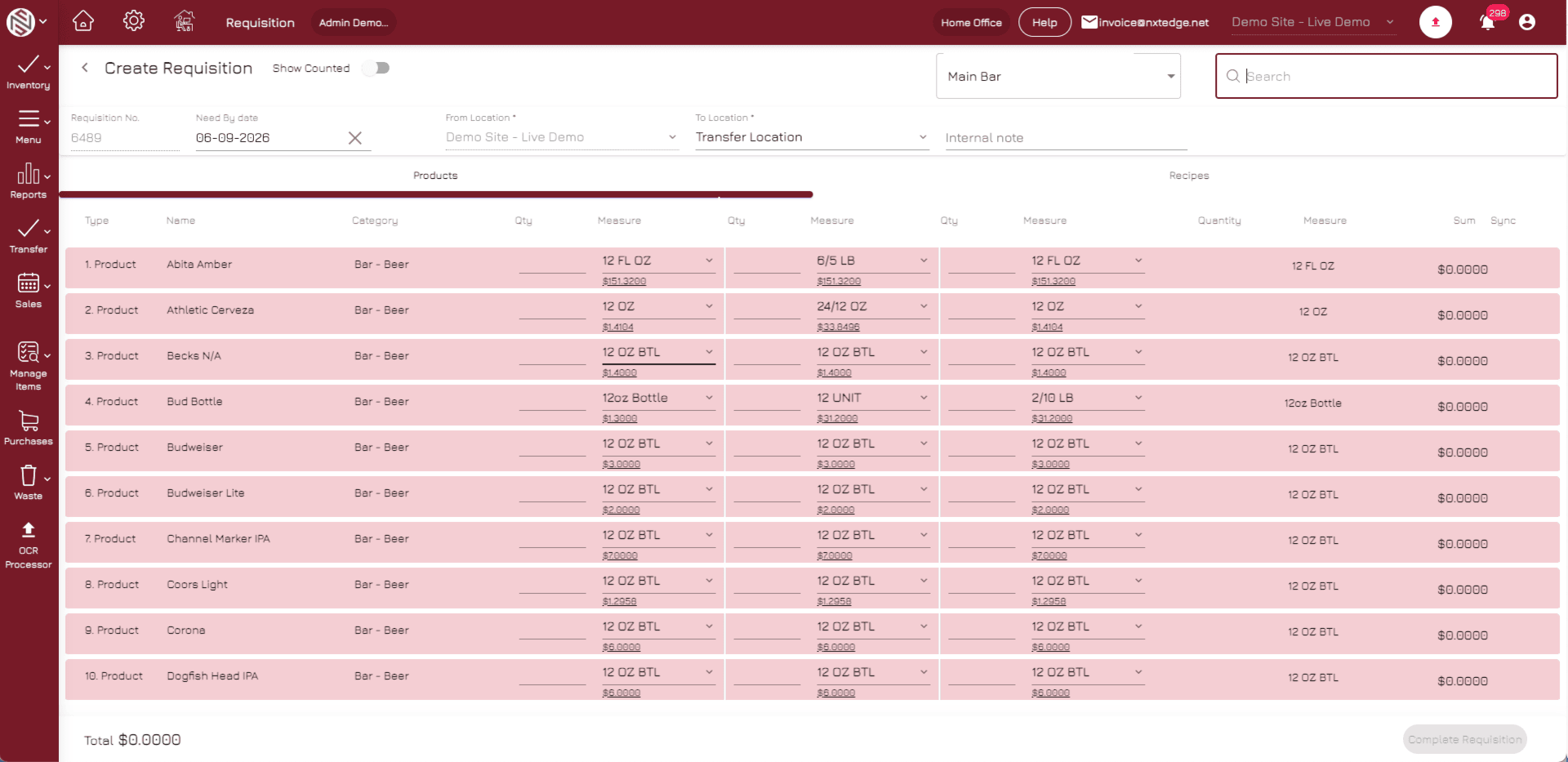This screenshot has width=1568, height=762.
Task: Open the Transfer sidebar item
Action: point(29,236)
